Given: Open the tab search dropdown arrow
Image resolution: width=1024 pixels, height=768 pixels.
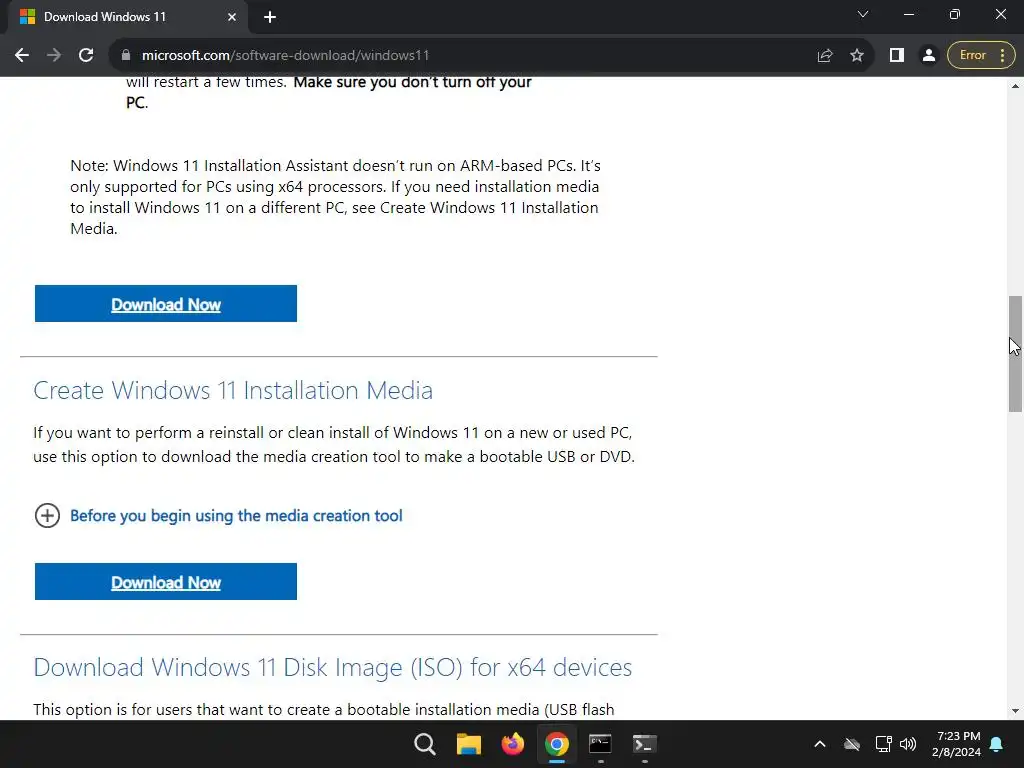Looking at the screenshot, I should click(x=863, y=14).
